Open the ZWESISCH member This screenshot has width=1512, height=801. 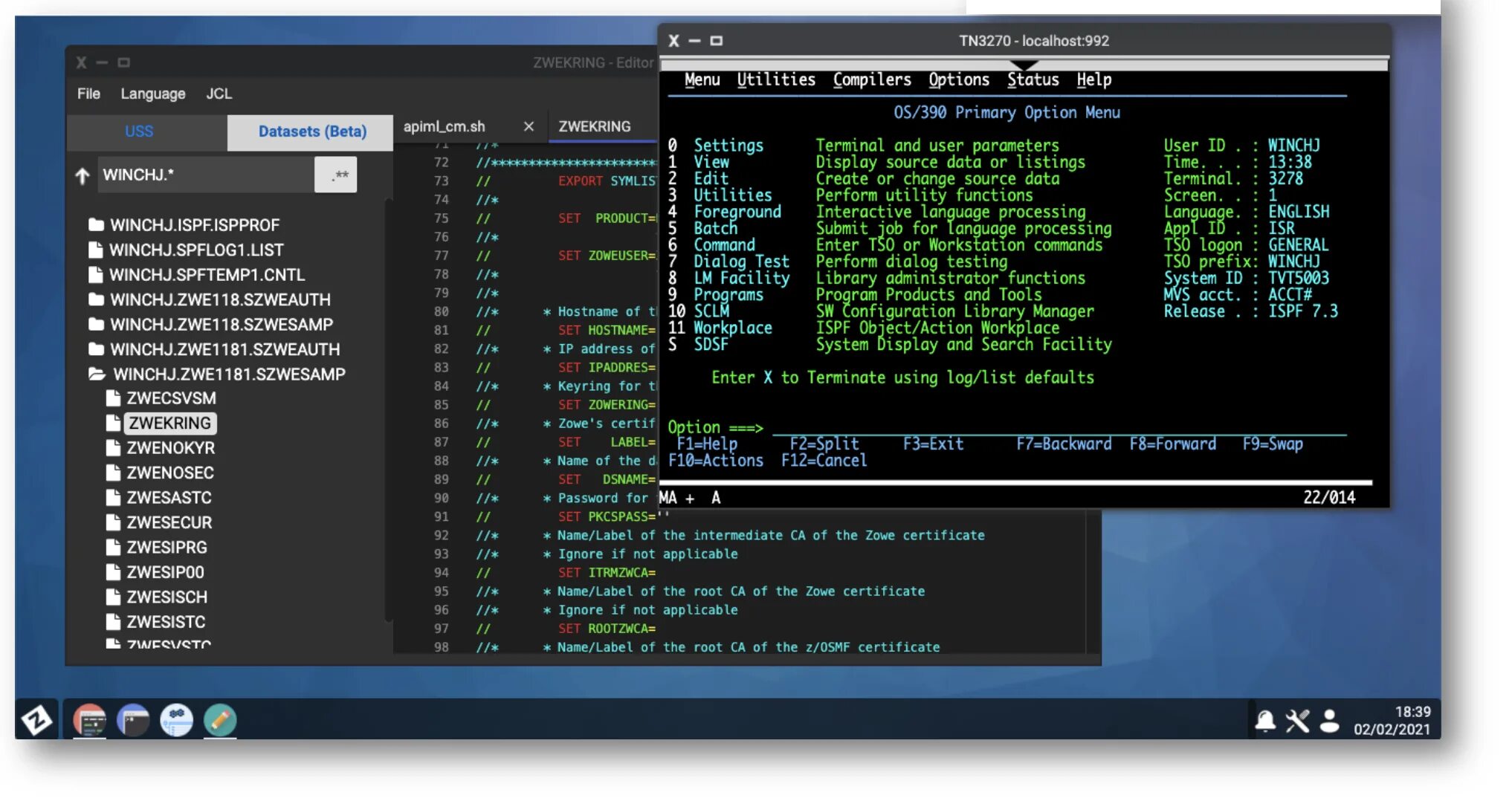pos(167,597)
